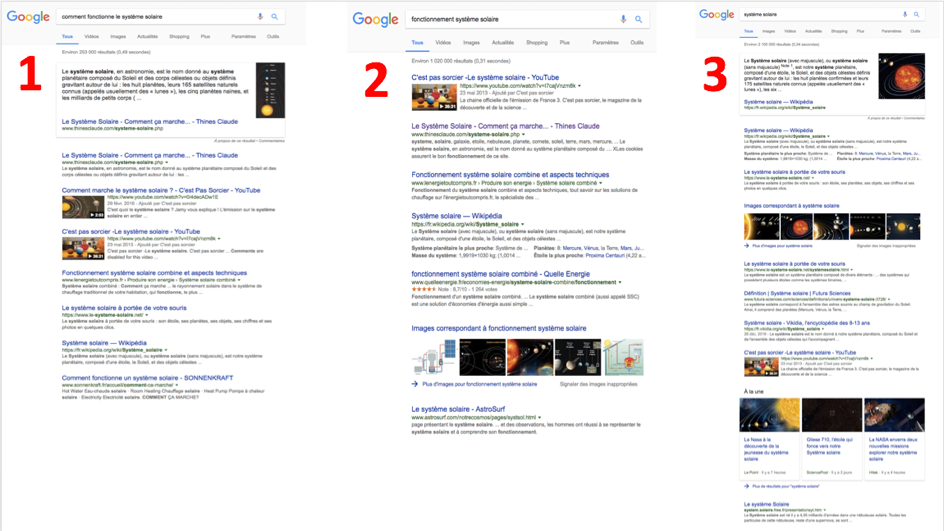Click the Google logo in panel 1
The width and height of the screenshot is (944, 531).
pos(28,17)
